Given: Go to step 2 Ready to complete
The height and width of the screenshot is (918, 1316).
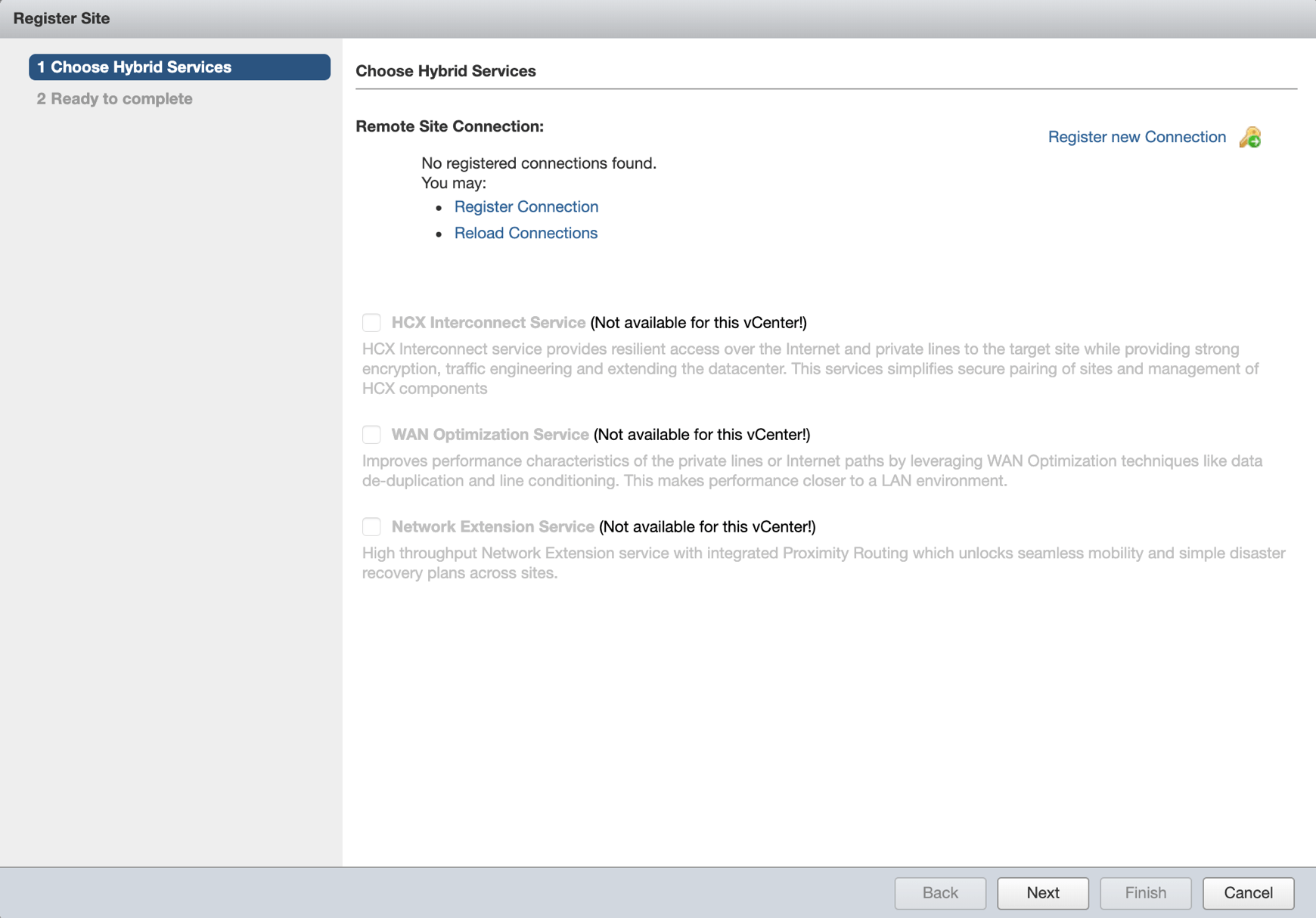Looking at the screenshot, I should tap(115, 99).
